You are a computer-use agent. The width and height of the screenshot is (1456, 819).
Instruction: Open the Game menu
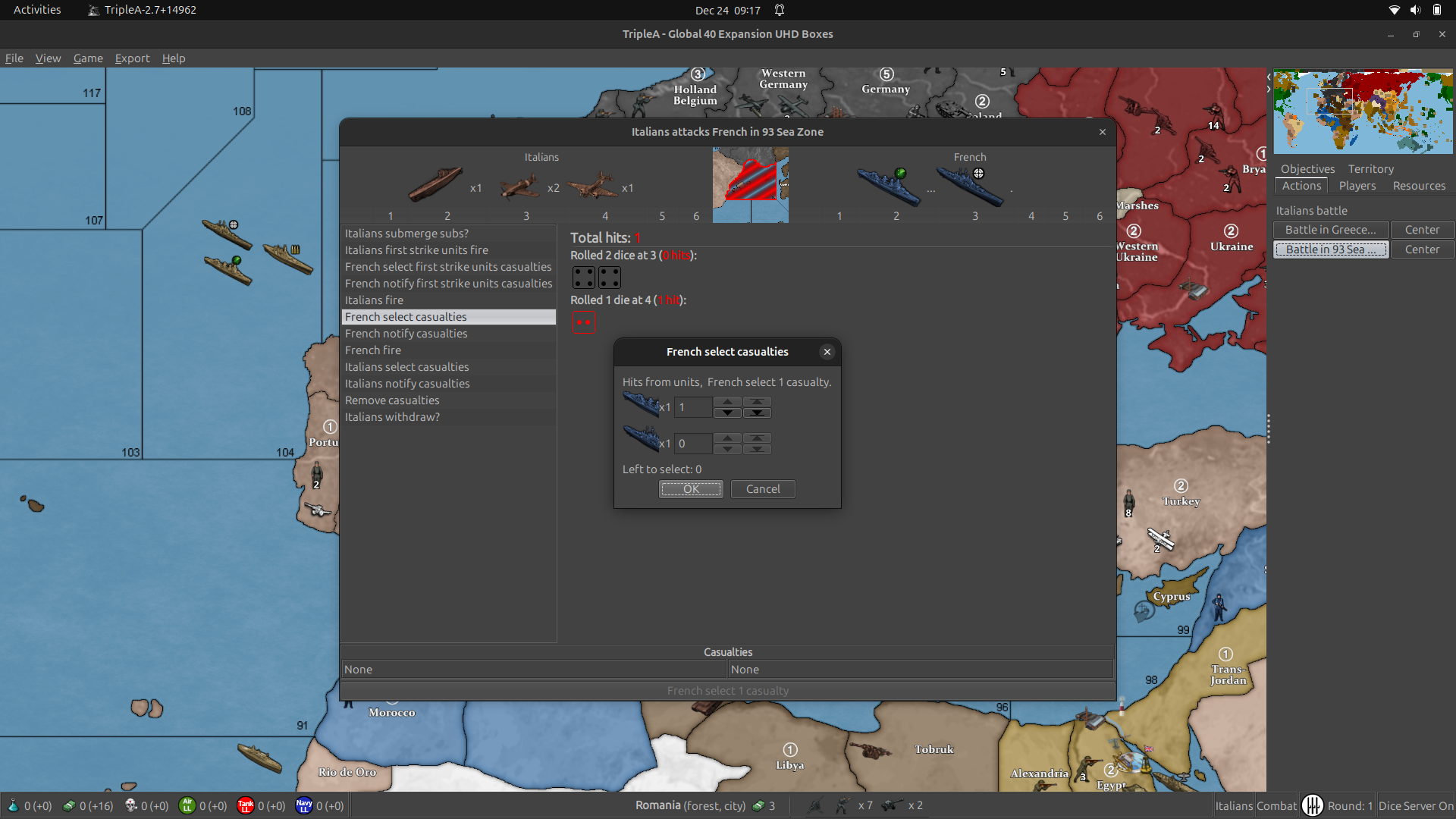pos(88,58)
